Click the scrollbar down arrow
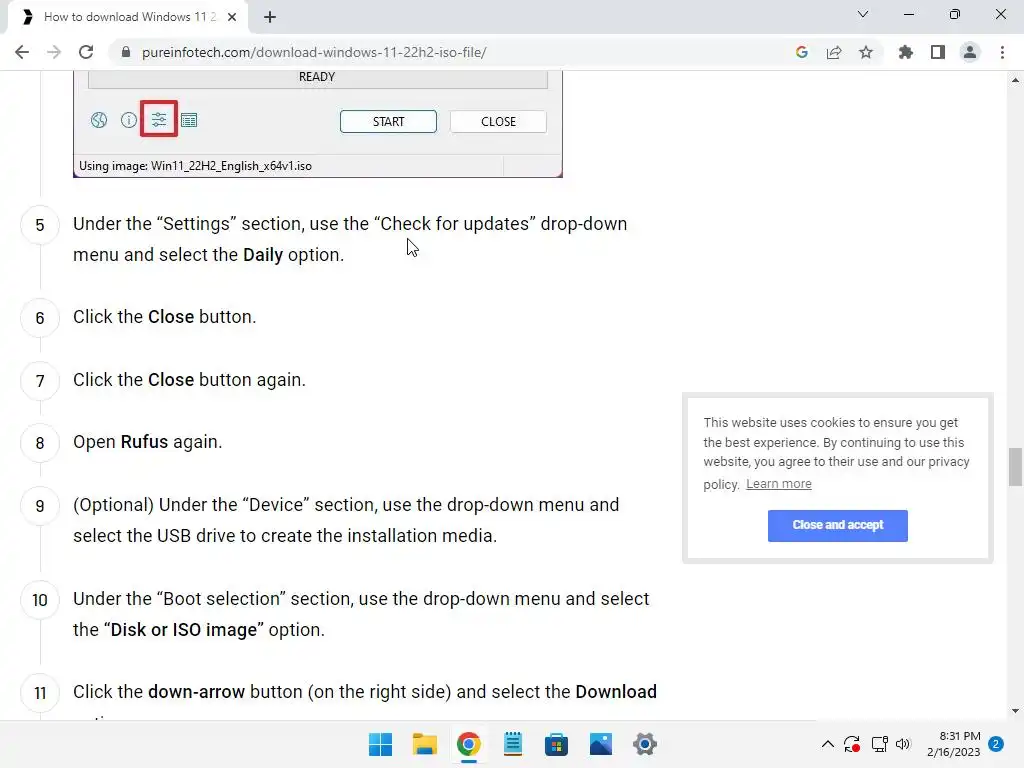1024x768 pixels. [x=1015, y=711]
